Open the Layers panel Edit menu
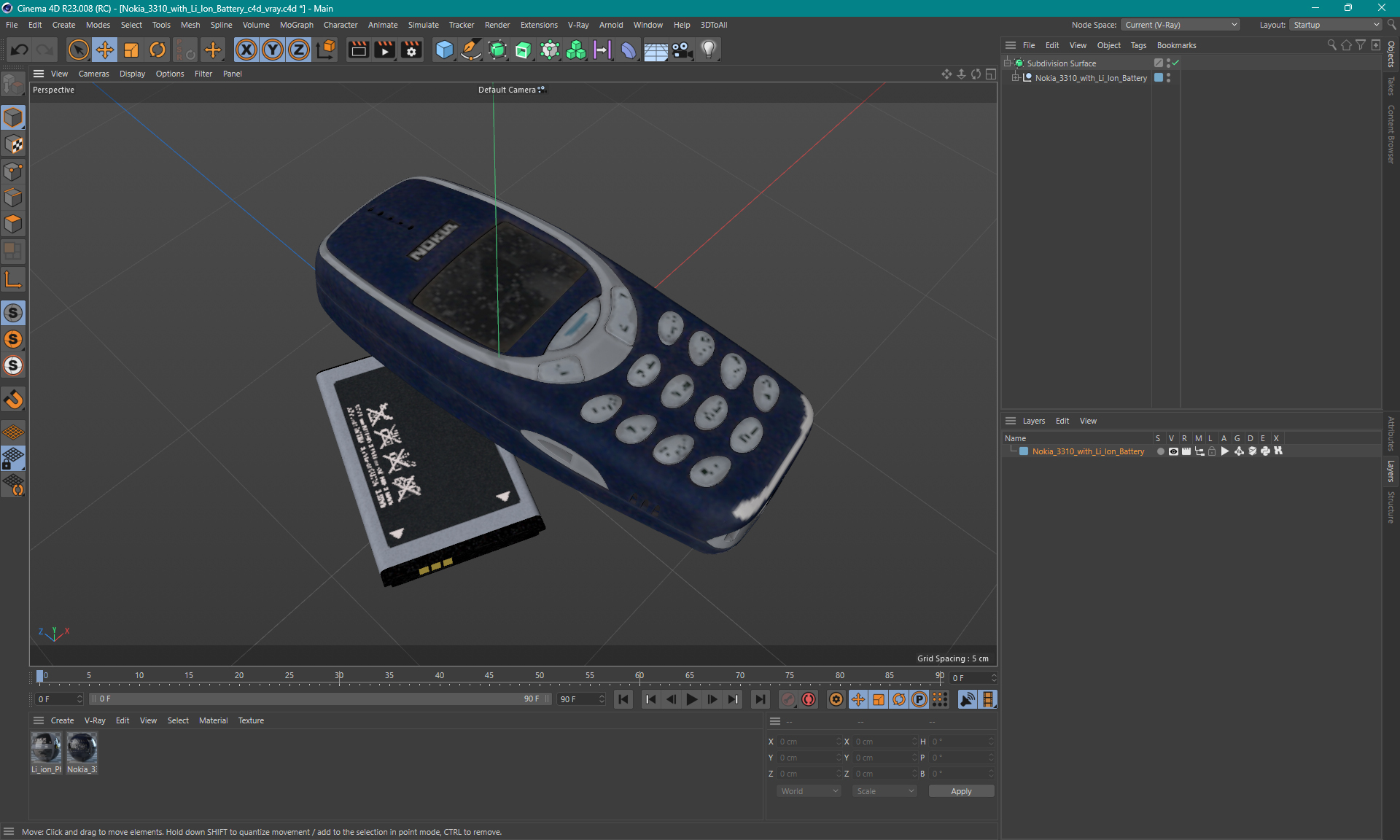This screenshot has height=840, width=1400. tap(1062, 421)
